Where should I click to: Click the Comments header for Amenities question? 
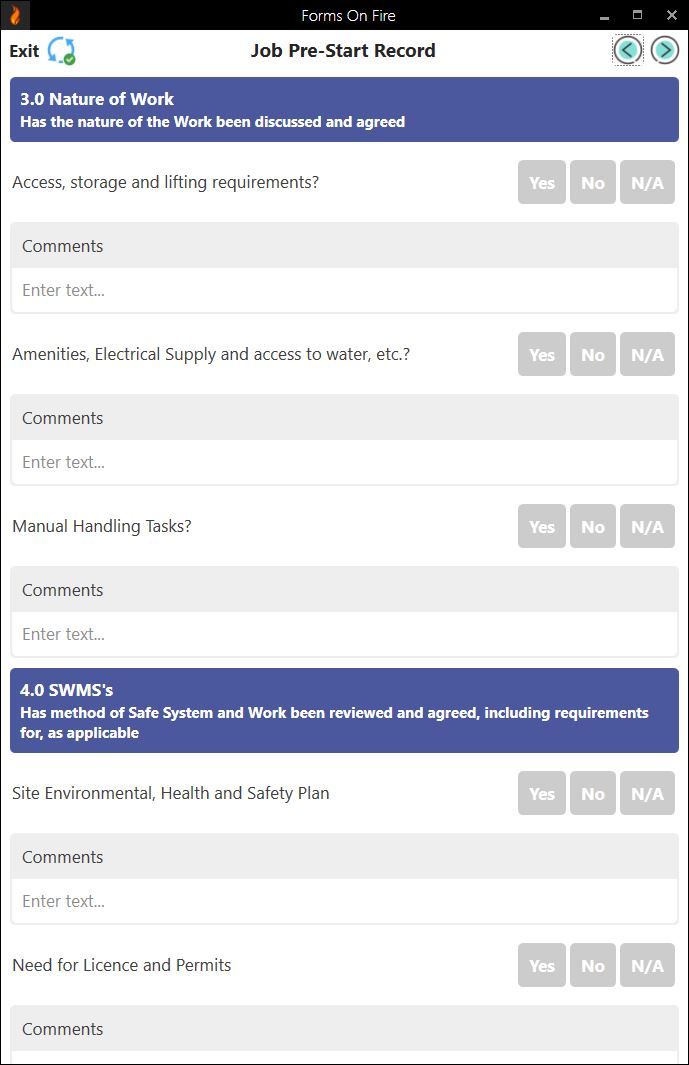point(62,417)
